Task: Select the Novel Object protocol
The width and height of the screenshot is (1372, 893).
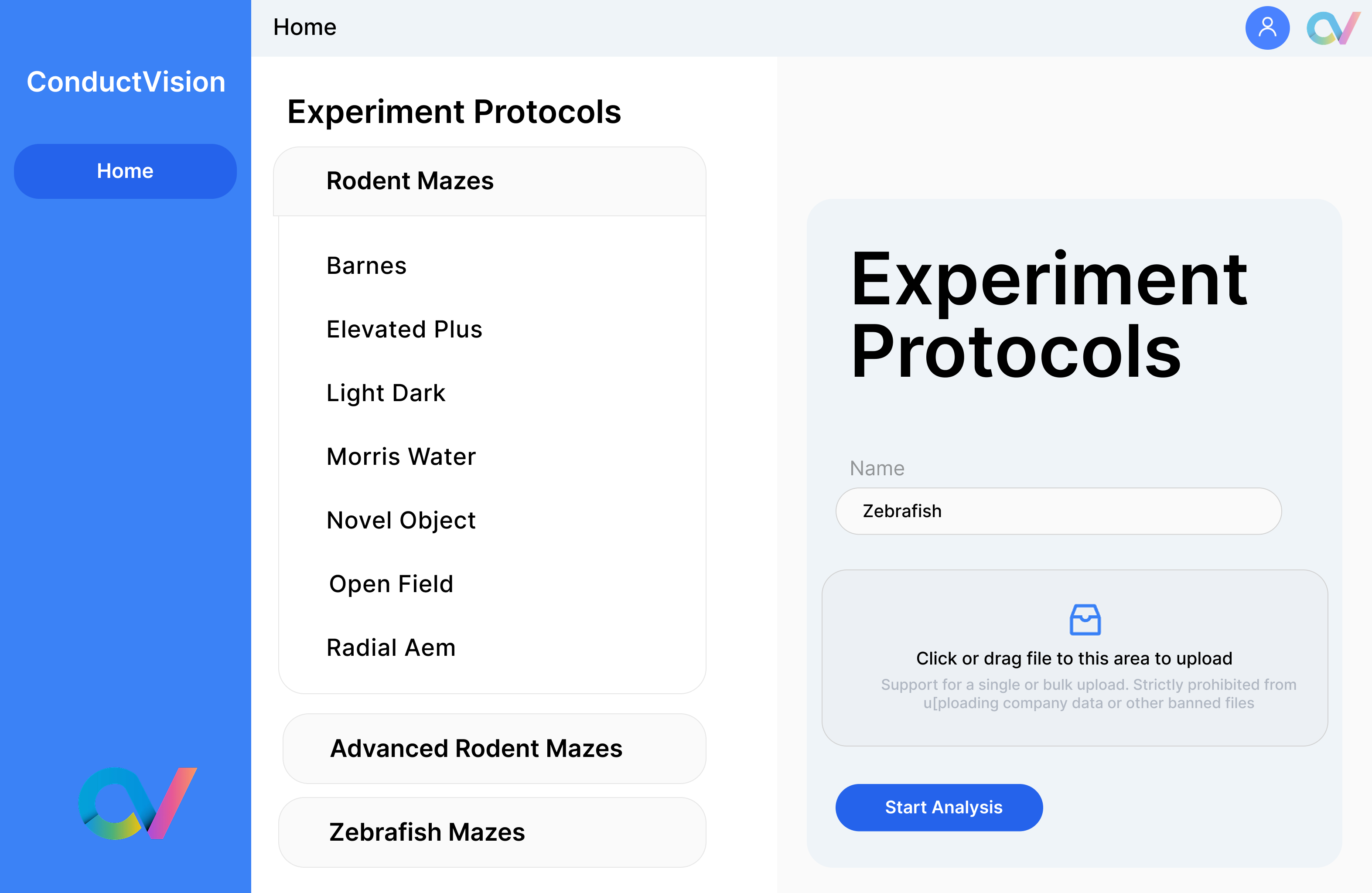Action: [x=401, y=521]
